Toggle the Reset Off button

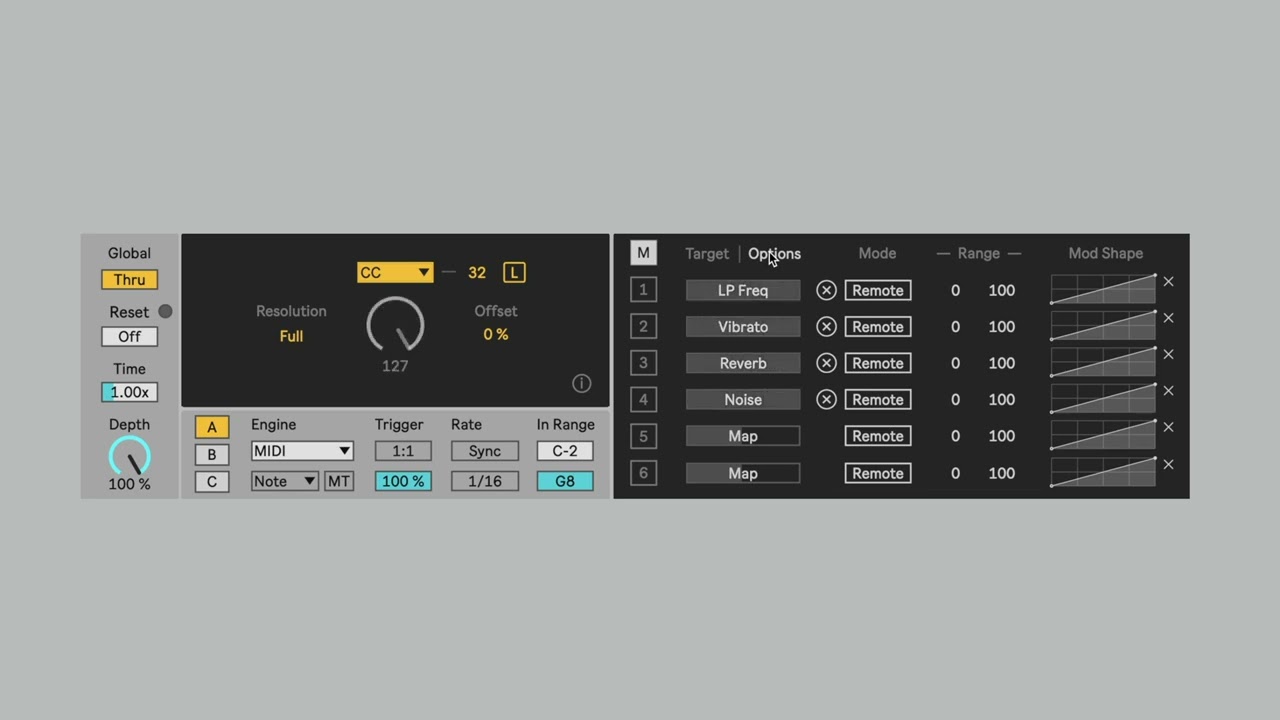click(129, 336)
